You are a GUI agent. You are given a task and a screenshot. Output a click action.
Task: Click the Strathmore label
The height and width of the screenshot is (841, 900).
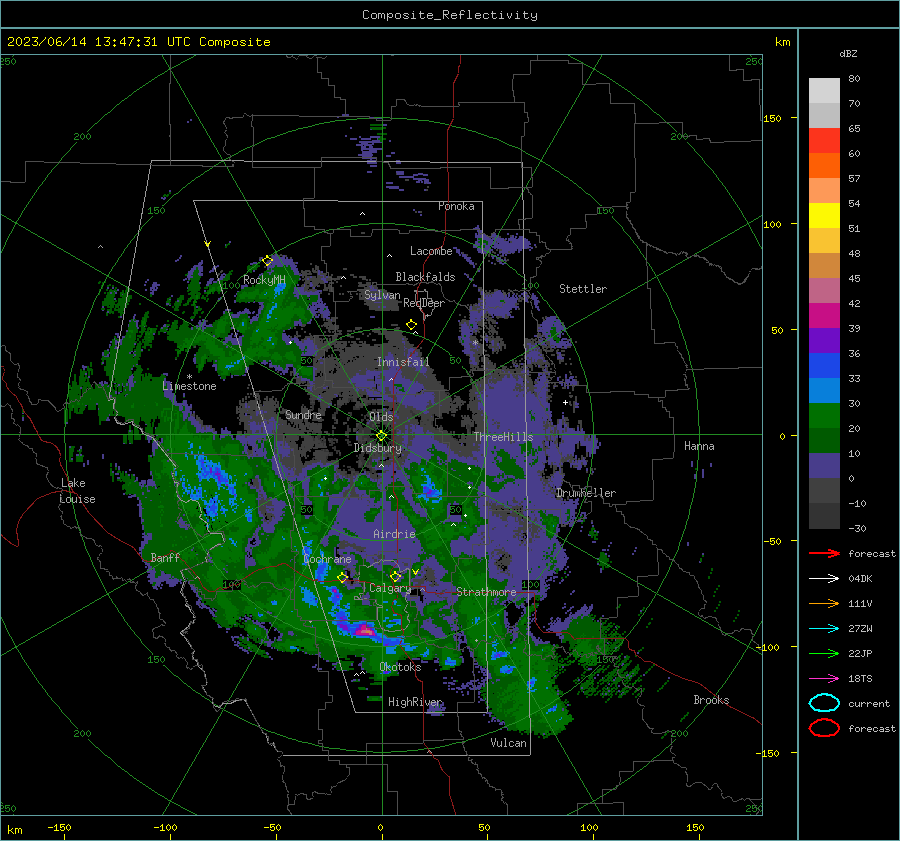click(486, 592)
